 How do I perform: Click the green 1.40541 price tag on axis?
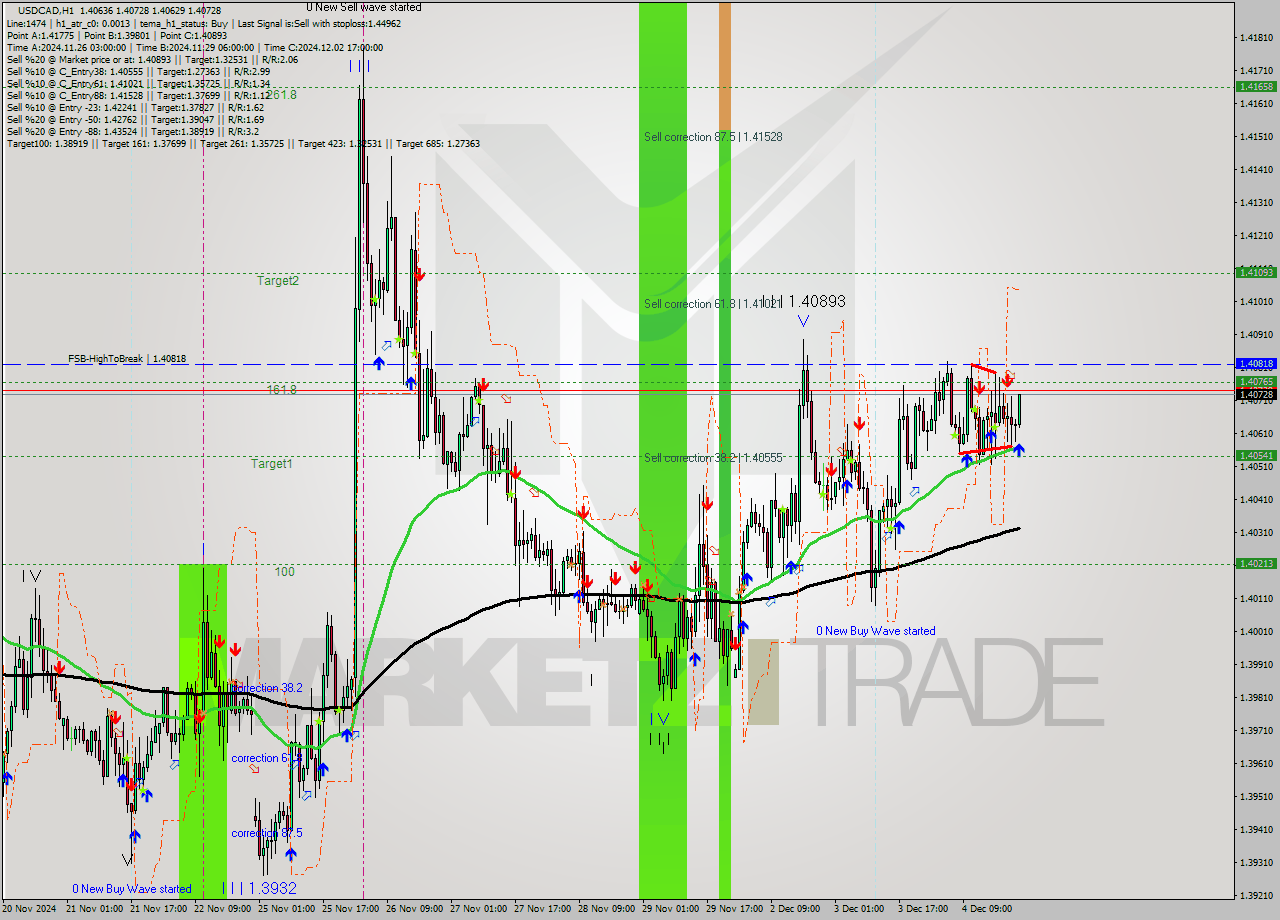coord(1256,455)
